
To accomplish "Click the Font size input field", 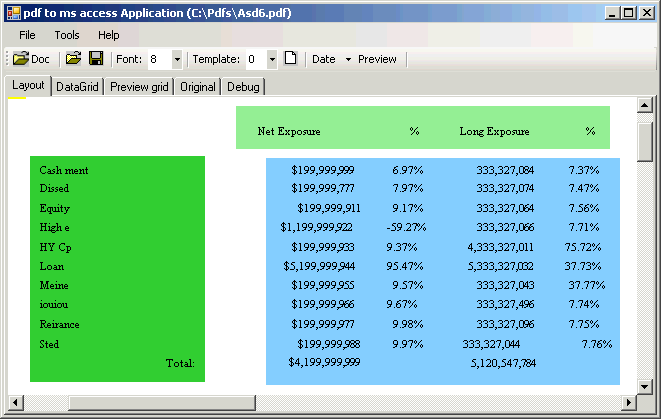I will click(x=160, y=59).
